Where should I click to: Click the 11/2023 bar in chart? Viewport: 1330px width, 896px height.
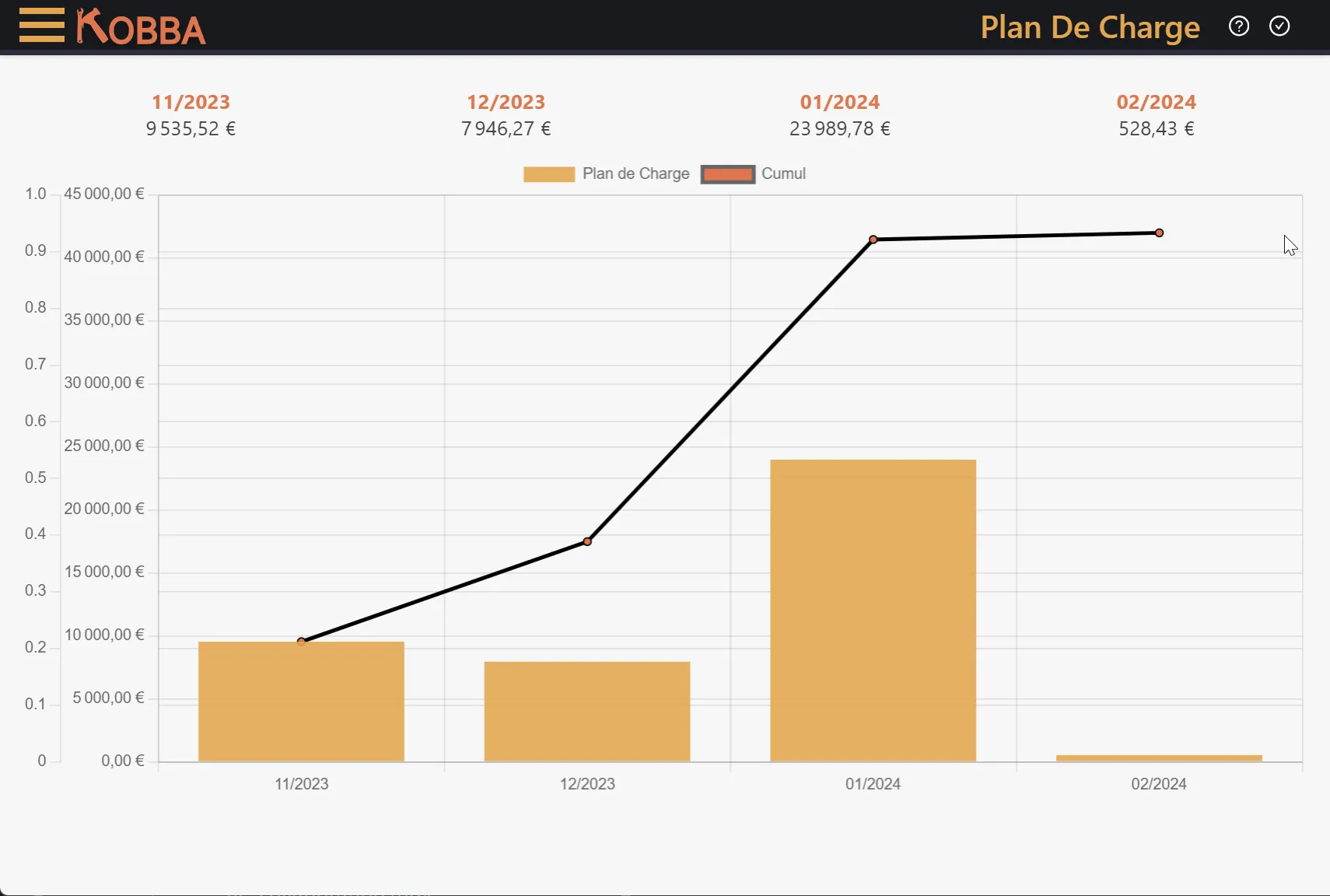click(x=301, y=702)
